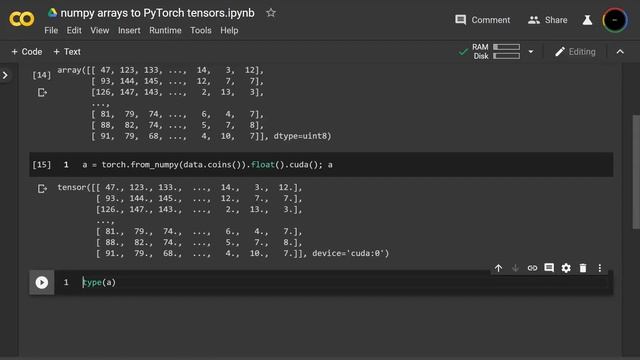Click the dtype=uint8 output text

(302, 136)
